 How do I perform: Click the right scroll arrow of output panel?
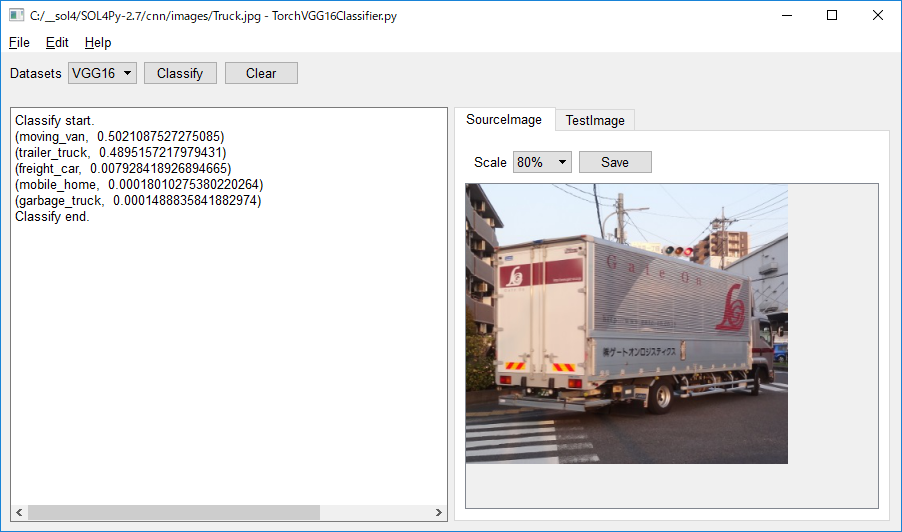coord(438,512)
